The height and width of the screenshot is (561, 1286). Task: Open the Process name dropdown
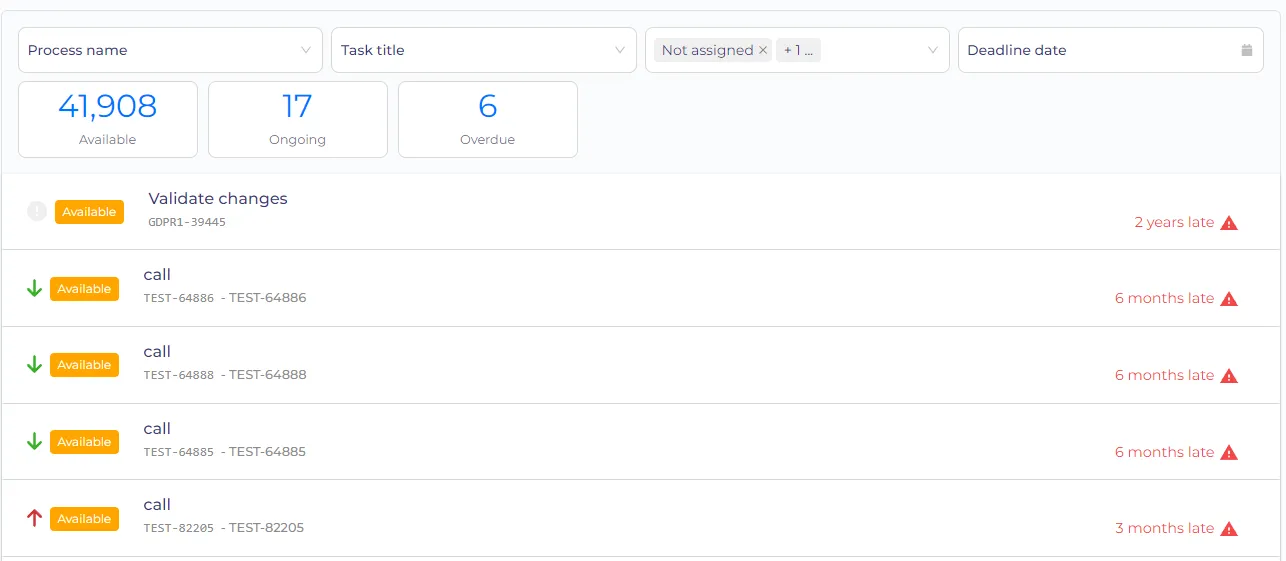coord(170,50)
